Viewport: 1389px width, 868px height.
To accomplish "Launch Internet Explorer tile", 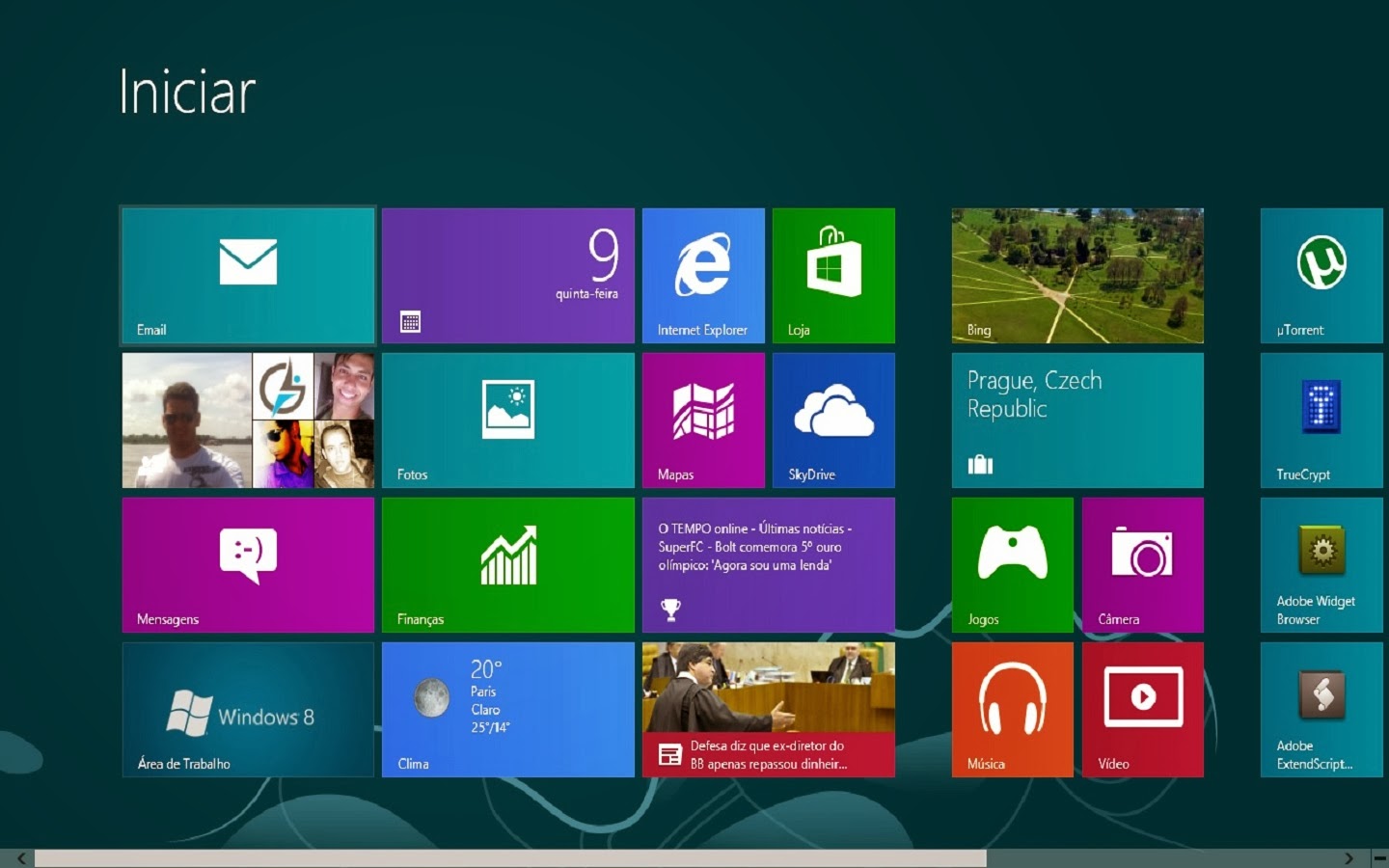I will 703,276.
